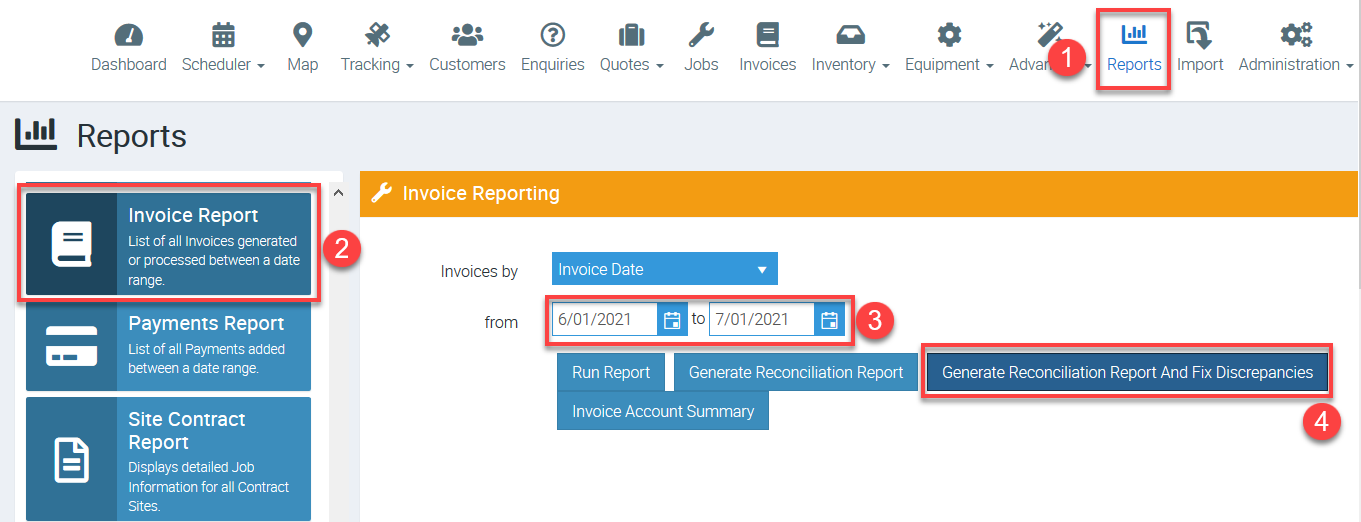Open Enquiries question mark icon

pos(552,36)
